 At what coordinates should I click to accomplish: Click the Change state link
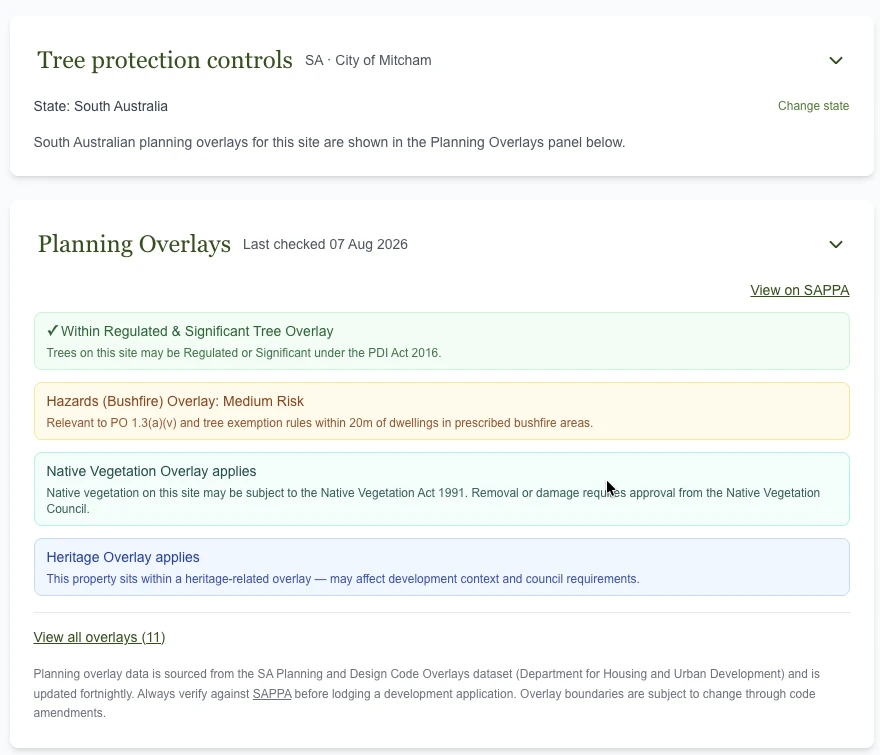point(813,106)
